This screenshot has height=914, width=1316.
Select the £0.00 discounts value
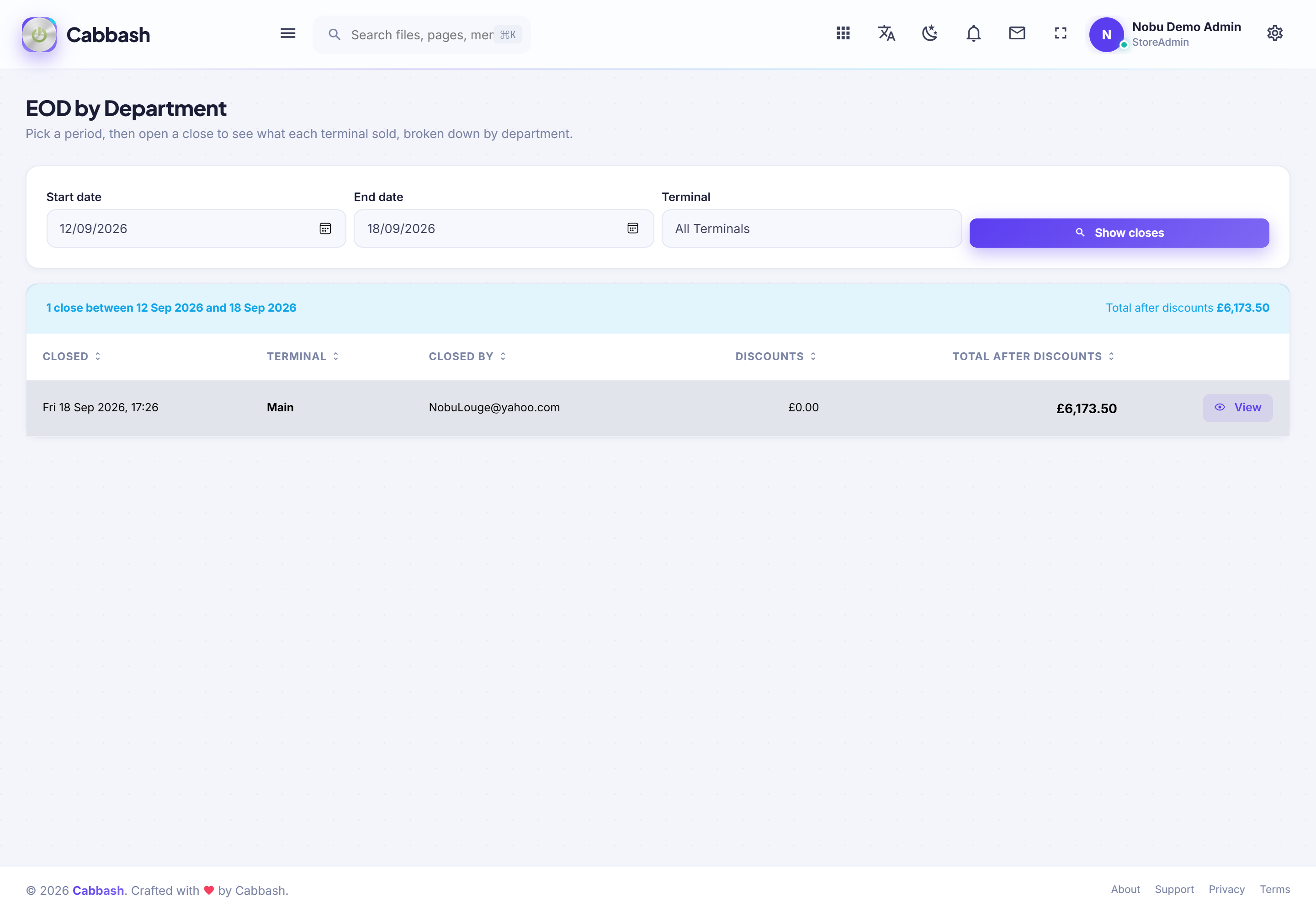[803, 407]
